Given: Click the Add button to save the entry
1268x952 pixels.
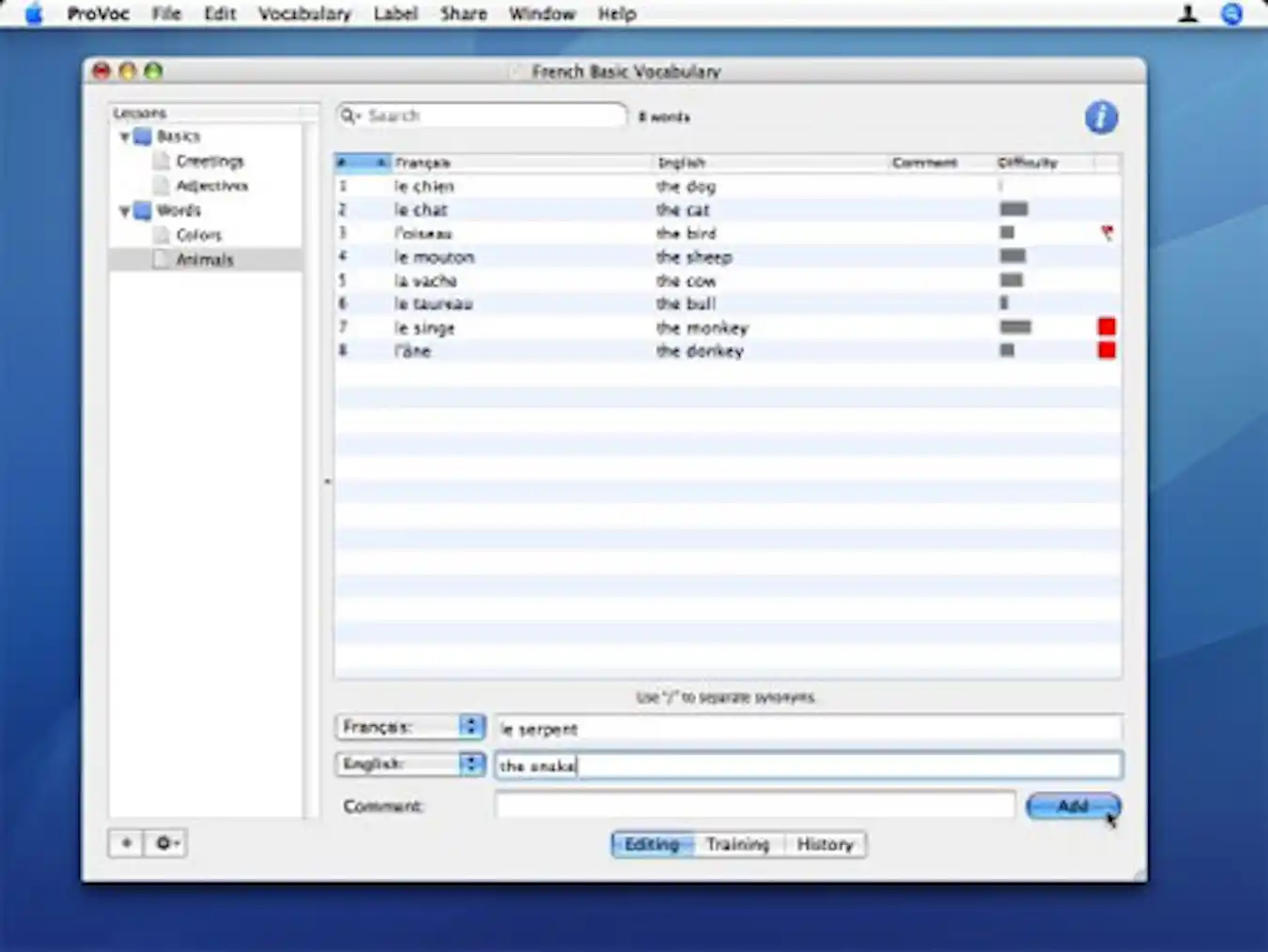Looking at the screenshot, I should point(1073,806).
